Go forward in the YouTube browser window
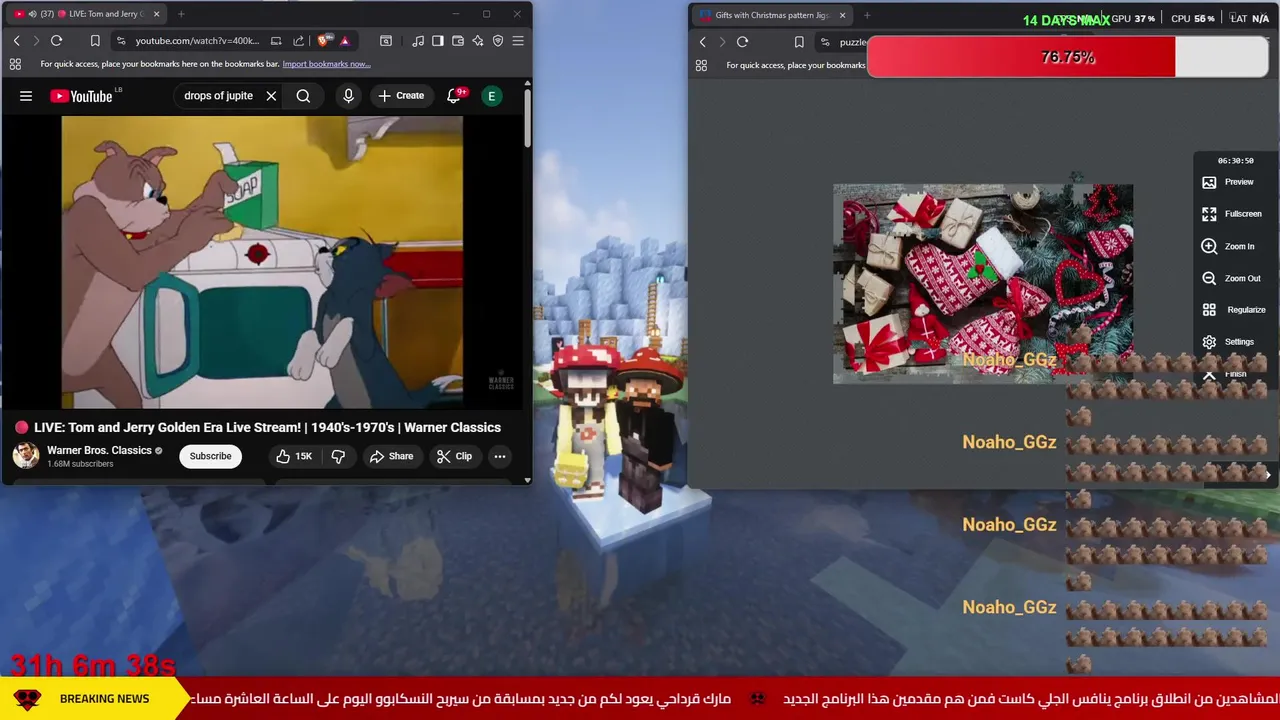 pos(36,41)
